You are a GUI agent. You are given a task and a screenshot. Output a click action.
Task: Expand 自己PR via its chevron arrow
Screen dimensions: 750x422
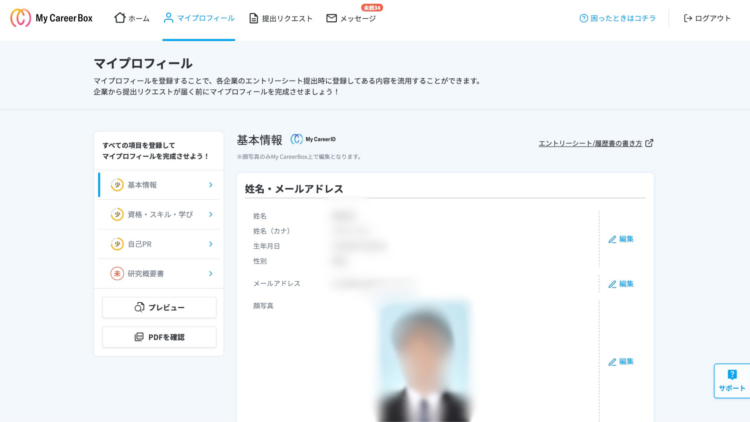pyautogui.click(x=210, y=244)
